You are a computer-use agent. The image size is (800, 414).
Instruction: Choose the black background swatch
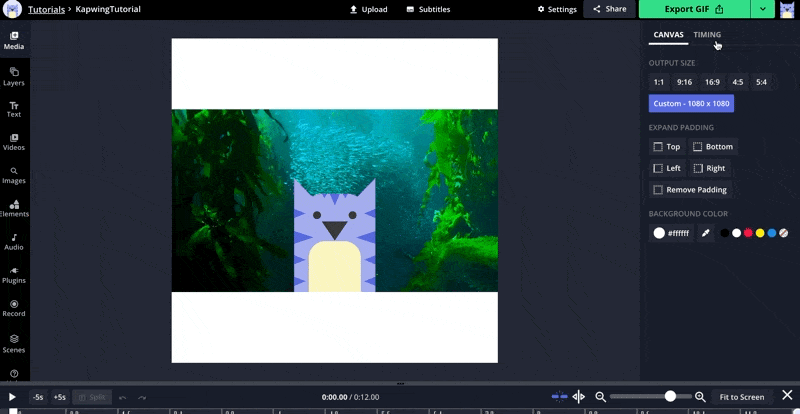(724, 233)
